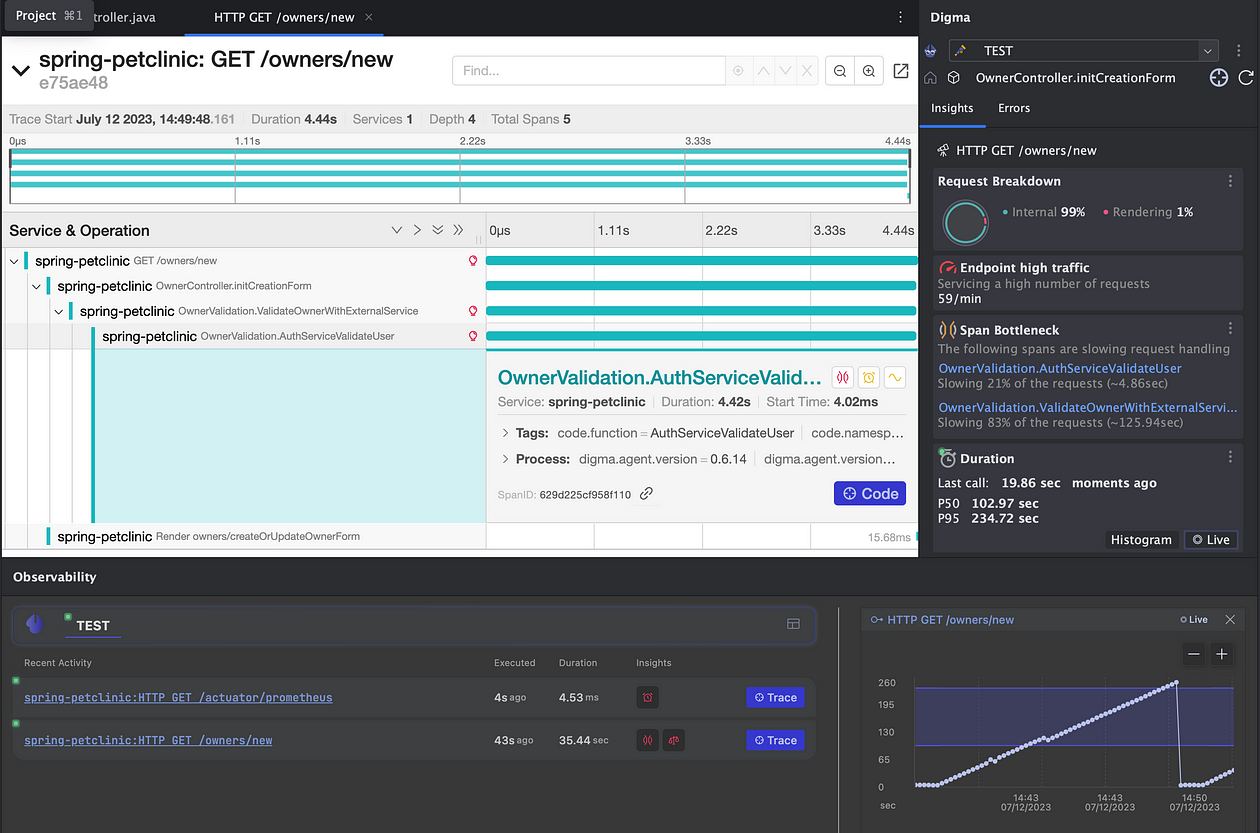1260x833 pixels.
Task: Select the HTTP GET /owners/new editor tab
Action: pos(283,17)
